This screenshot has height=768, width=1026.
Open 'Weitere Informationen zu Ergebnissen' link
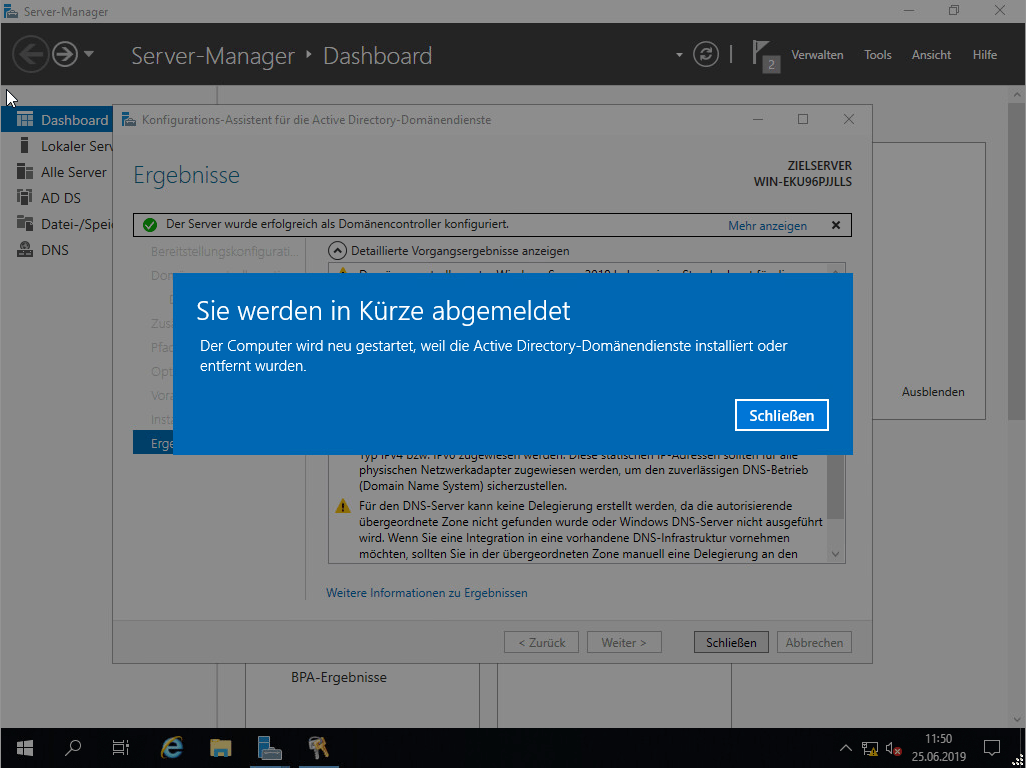coord(426,593)
